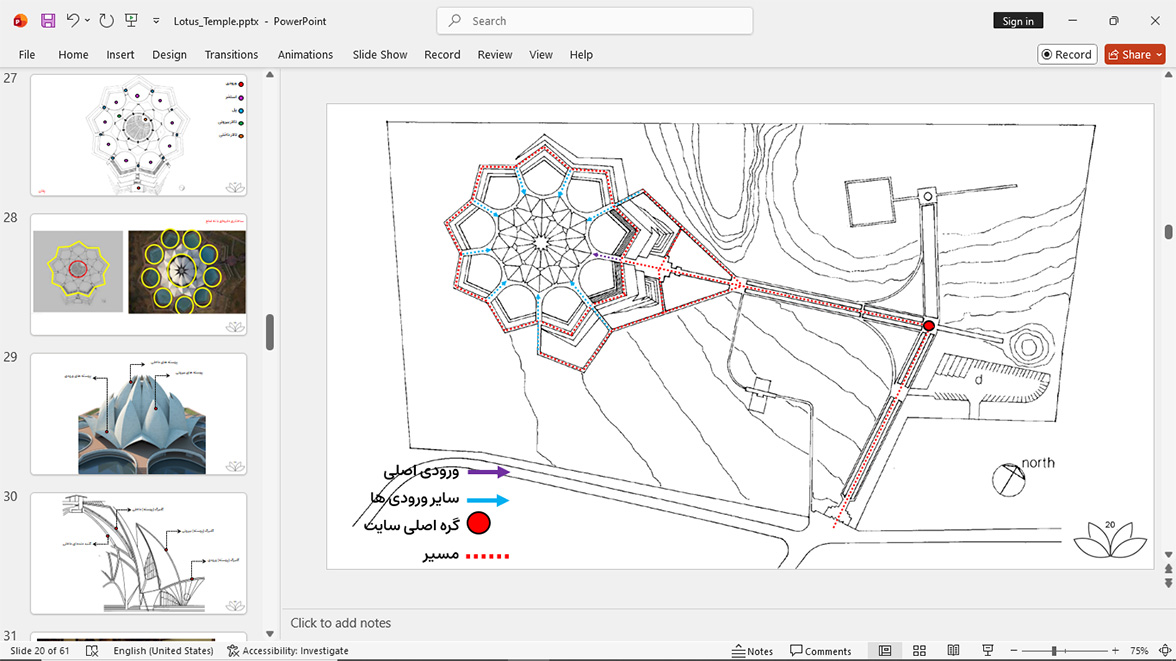The image size is (1176, 661).
Task: Click the Redo icon in the title bar
Action: click(106, 21)
